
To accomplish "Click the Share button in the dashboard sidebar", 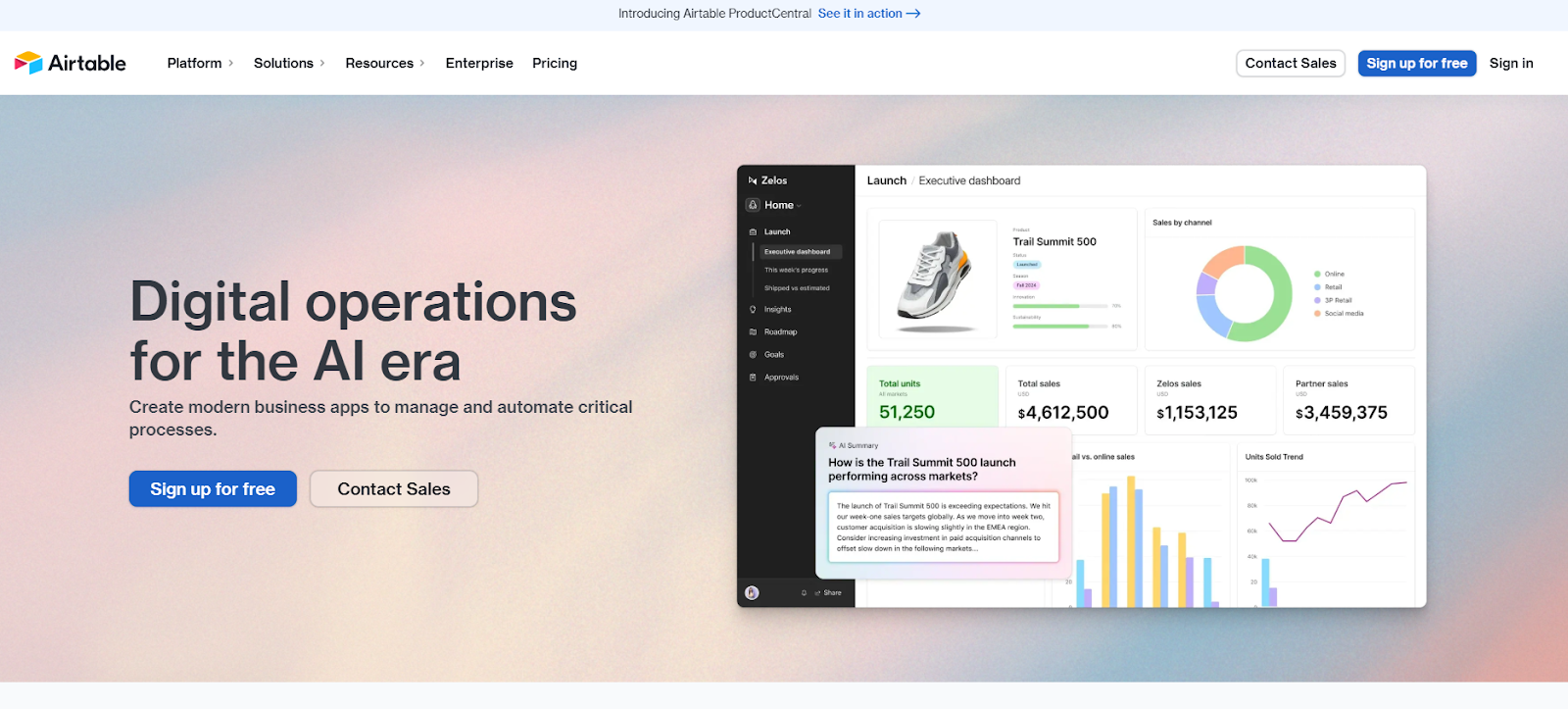I will pos(828,592).
